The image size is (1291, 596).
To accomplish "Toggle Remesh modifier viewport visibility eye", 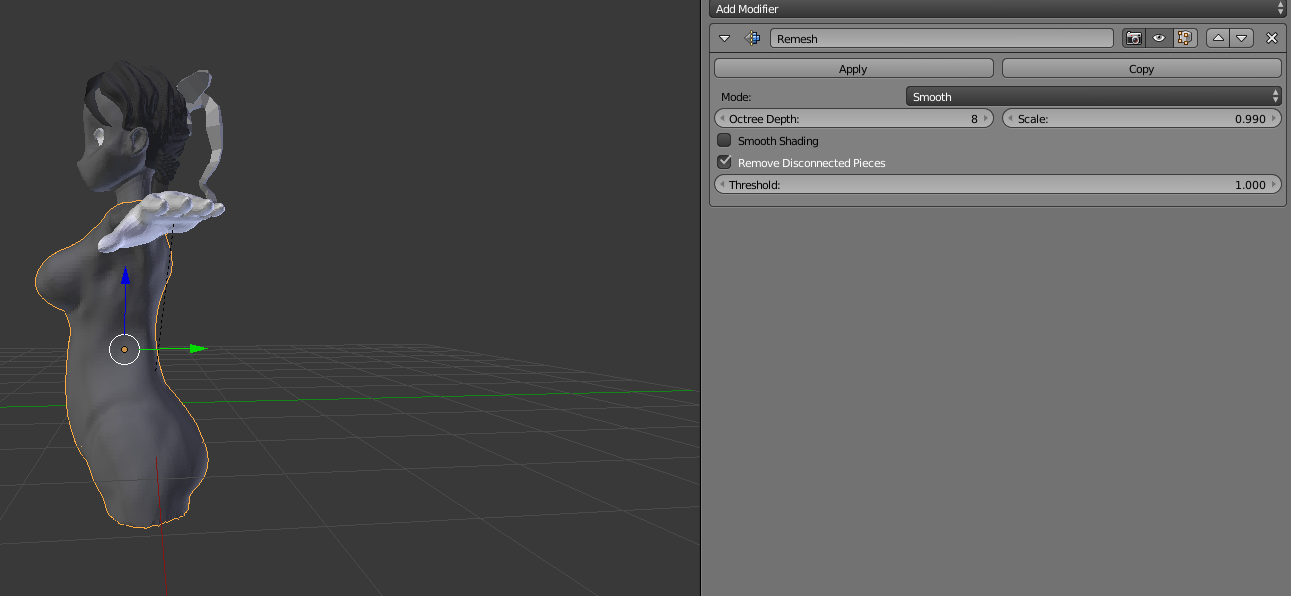I will coord(1159,38).
